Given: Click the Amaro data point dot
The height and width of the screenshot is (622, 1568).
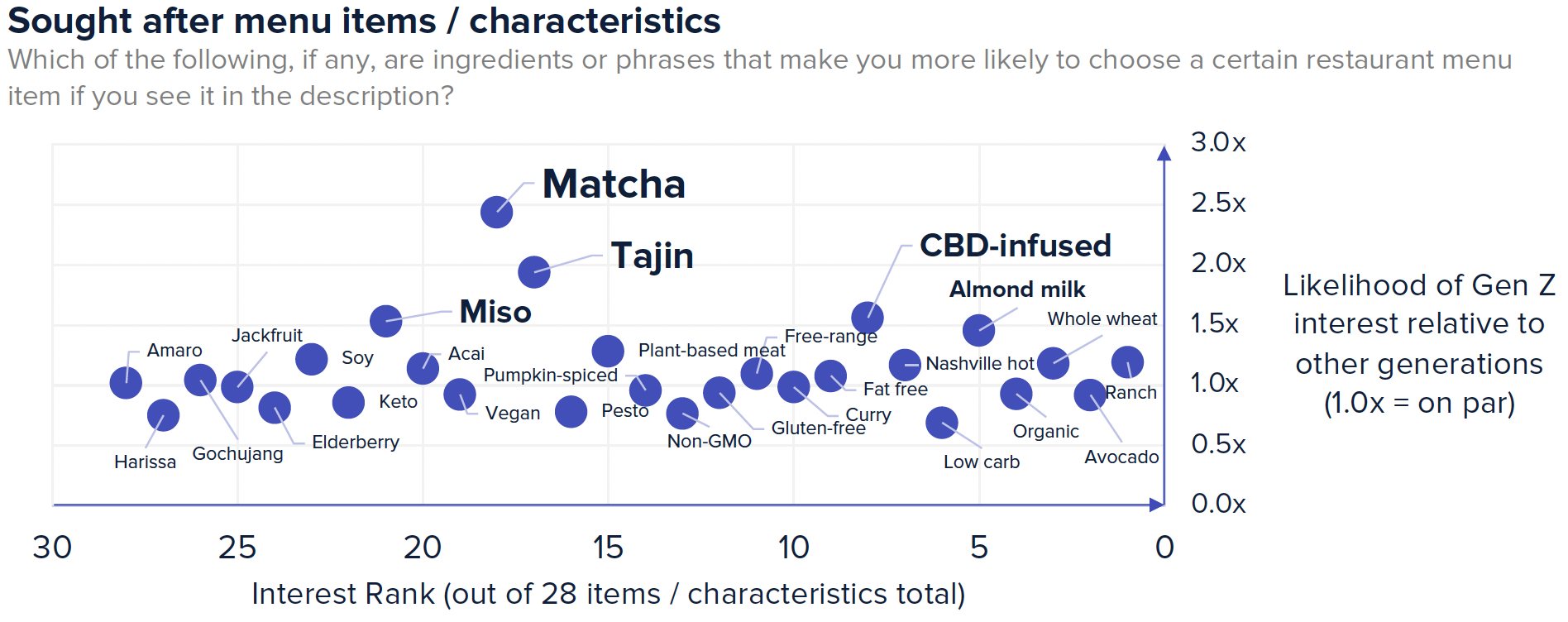Looking at the screenshot, I should 126,383.
